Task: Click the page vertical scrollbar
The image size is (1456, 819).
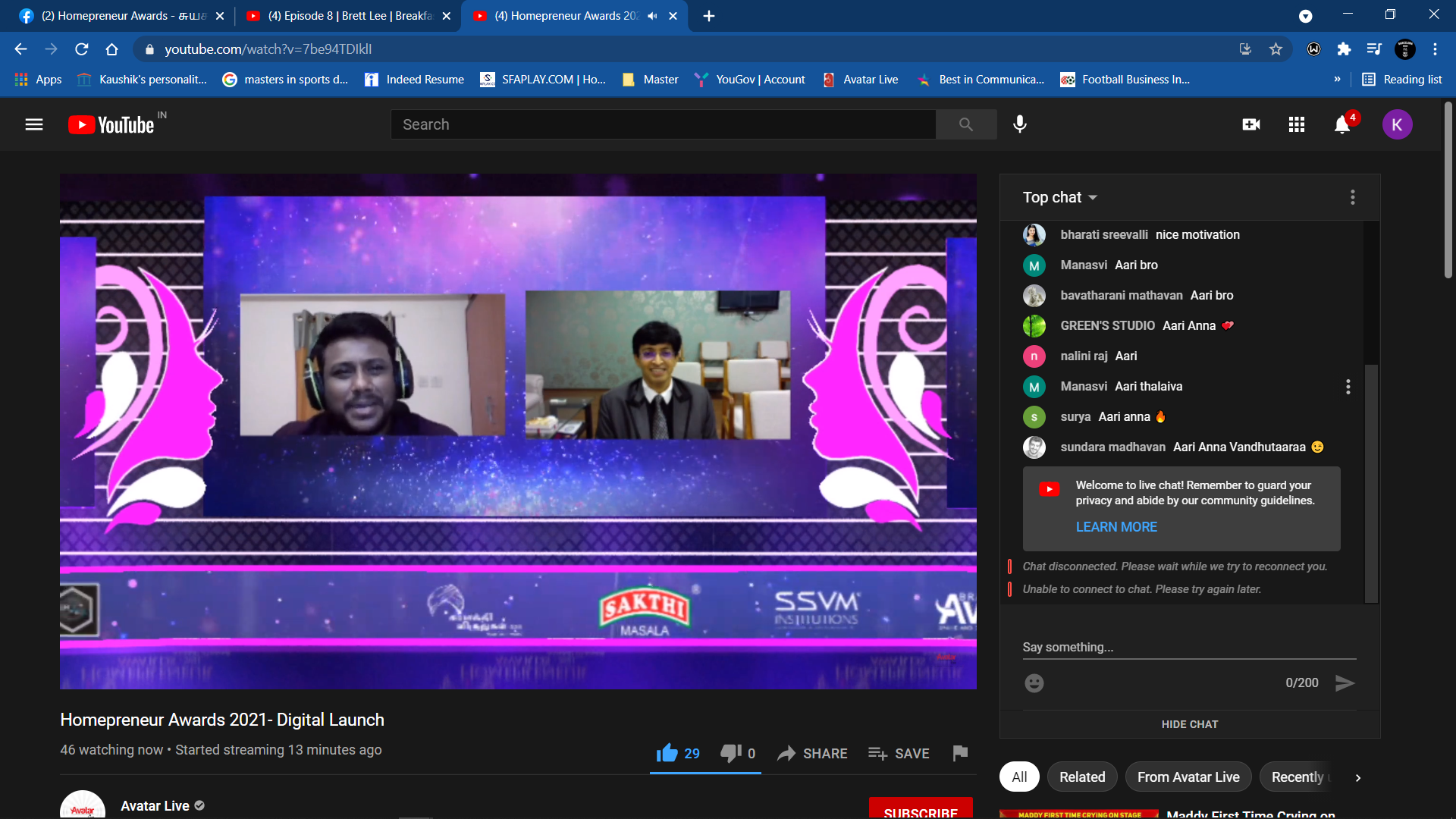Action: coord(1448,190)
